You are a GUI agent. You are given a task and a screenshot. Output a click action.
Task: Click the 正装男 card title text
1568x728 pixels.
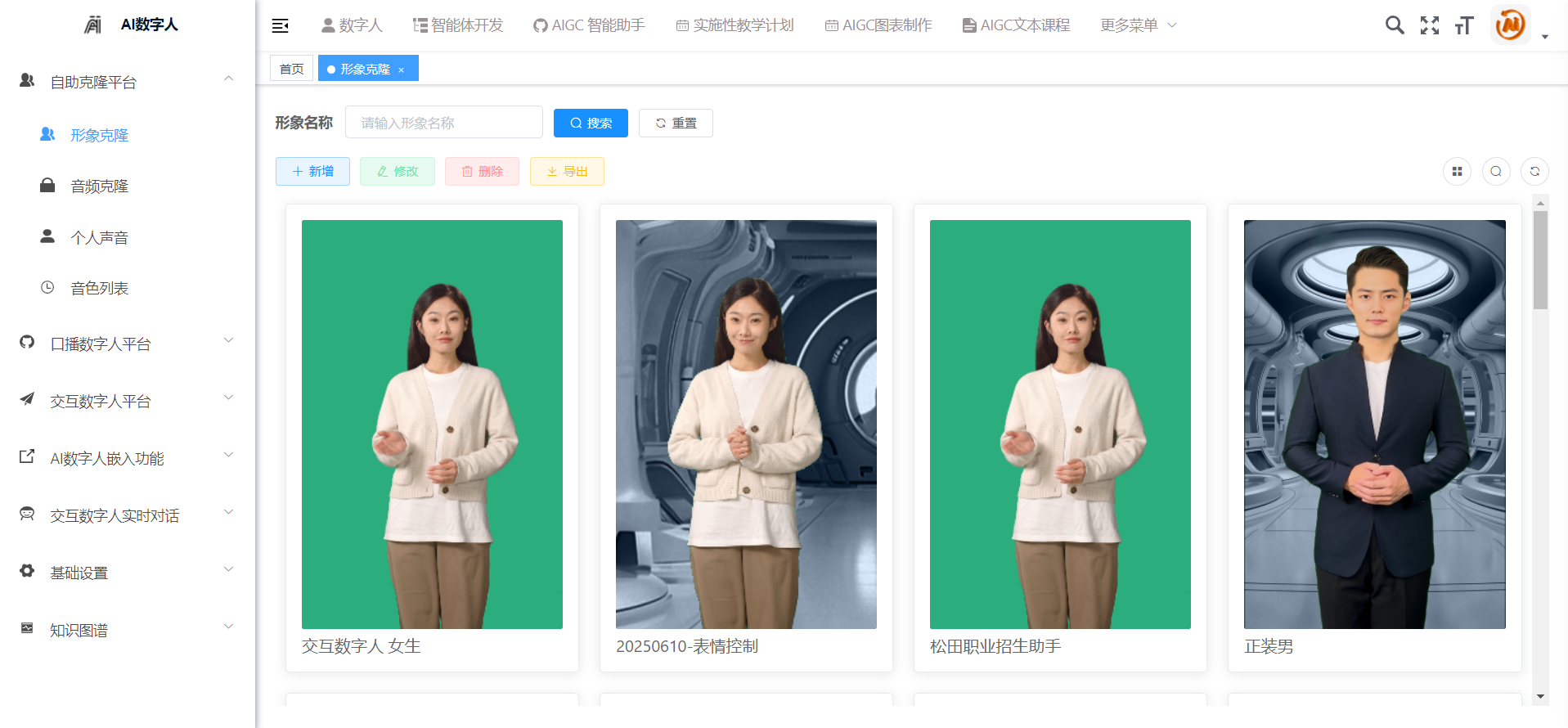pyautogui.click(x=1269, y=646)
